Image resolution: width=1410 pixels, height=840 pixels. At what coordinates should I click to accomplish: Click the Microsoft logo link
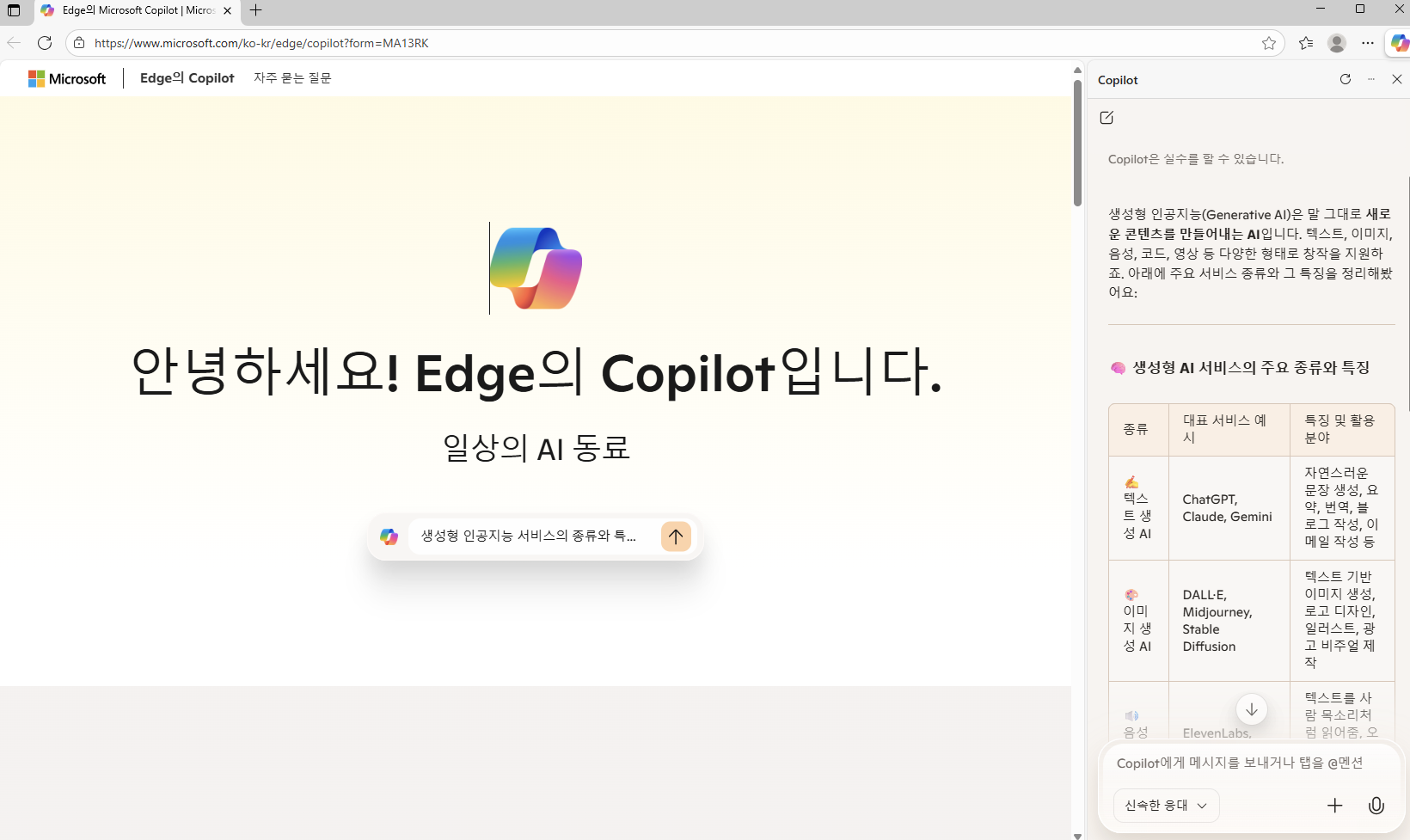(67, 79)
